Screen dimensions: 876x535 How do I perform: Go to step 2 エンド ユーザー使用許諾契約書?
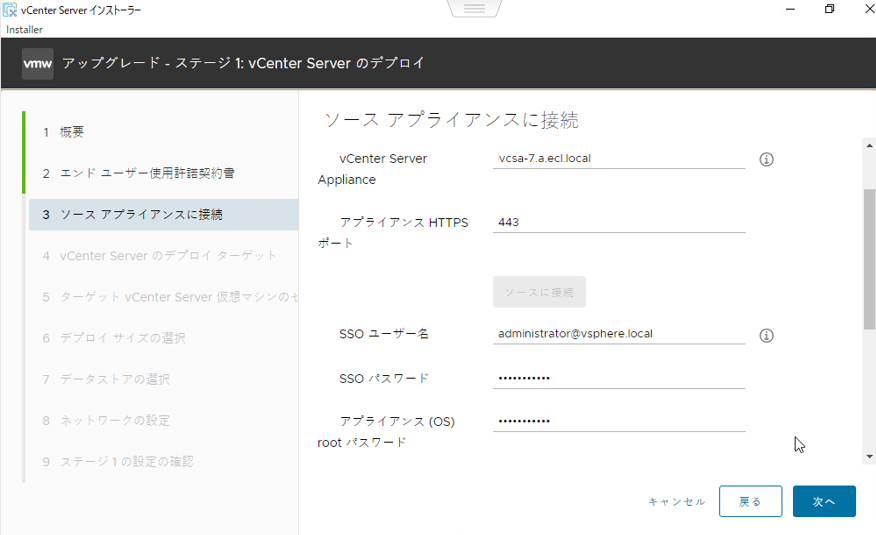pos(147,173)
